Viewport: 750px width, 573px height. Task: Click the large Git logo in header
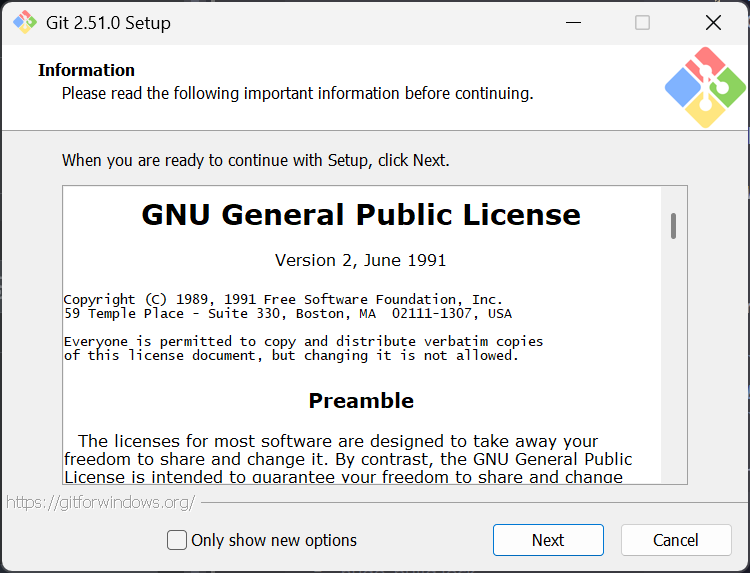coord(705,87)
